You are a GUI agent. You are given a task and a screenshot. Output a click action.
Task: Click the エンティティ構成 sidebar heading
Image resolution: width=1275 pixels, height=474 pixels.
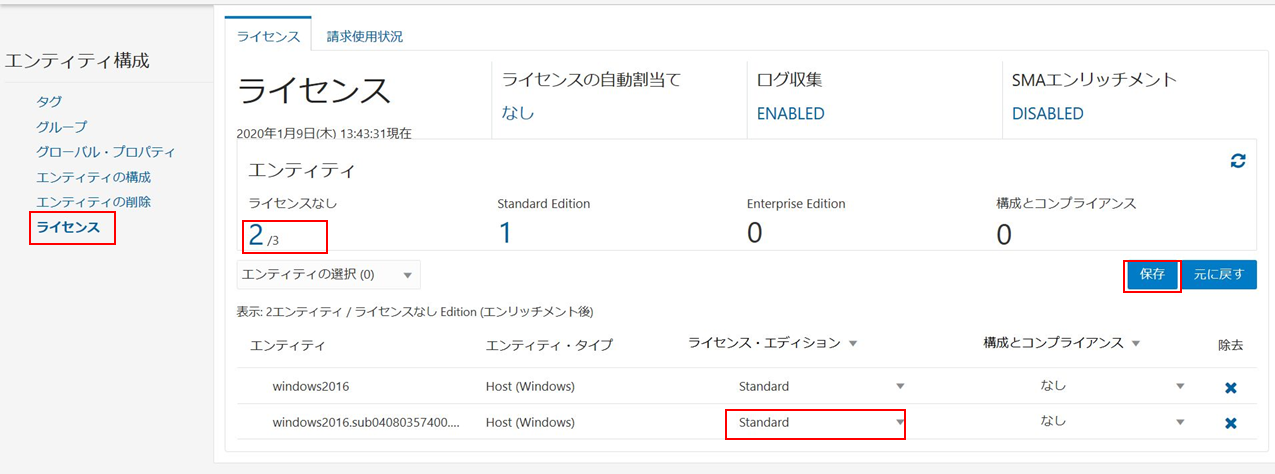coord(77,61)
